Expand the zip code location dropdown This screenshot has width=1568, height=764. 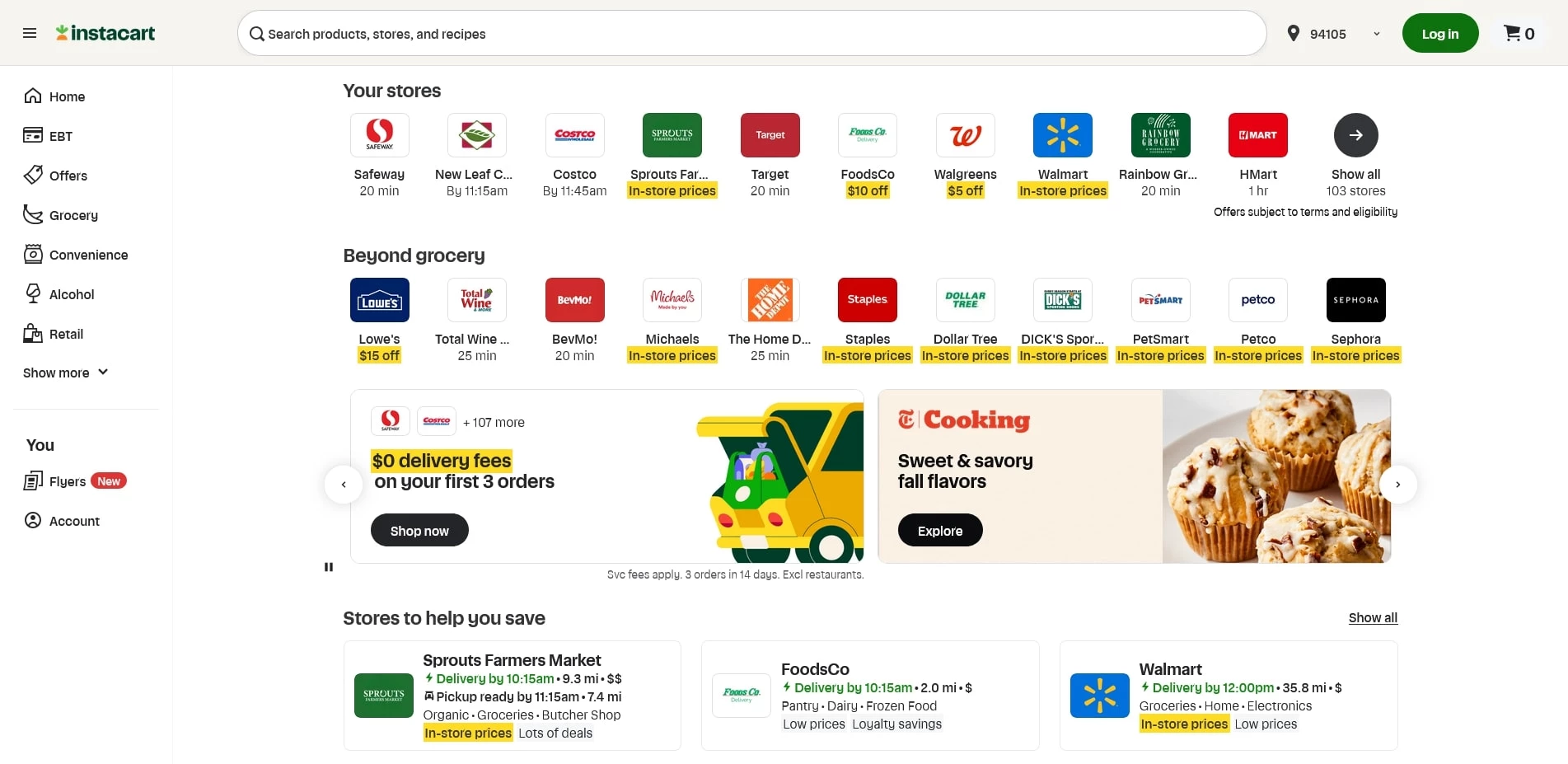coord(1376,34)
